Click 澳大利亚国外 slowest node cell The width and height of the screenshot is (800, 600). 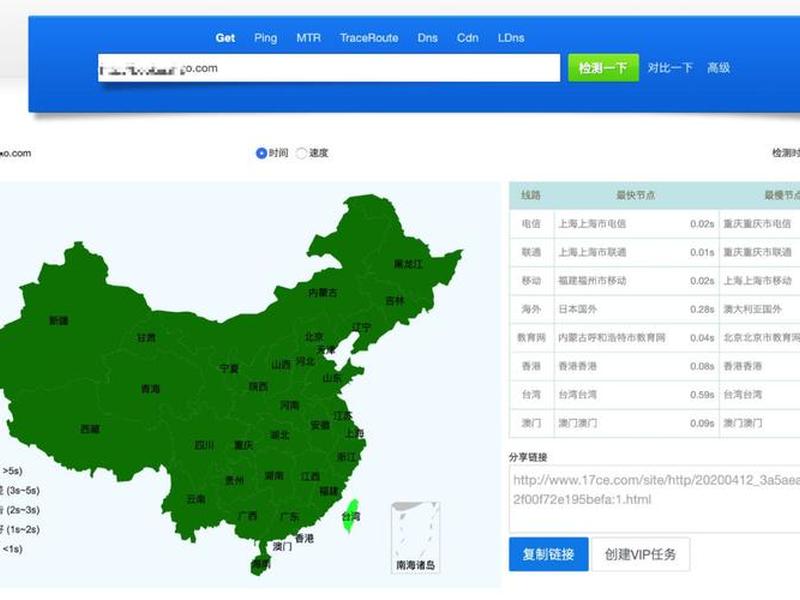click(753, 309)
